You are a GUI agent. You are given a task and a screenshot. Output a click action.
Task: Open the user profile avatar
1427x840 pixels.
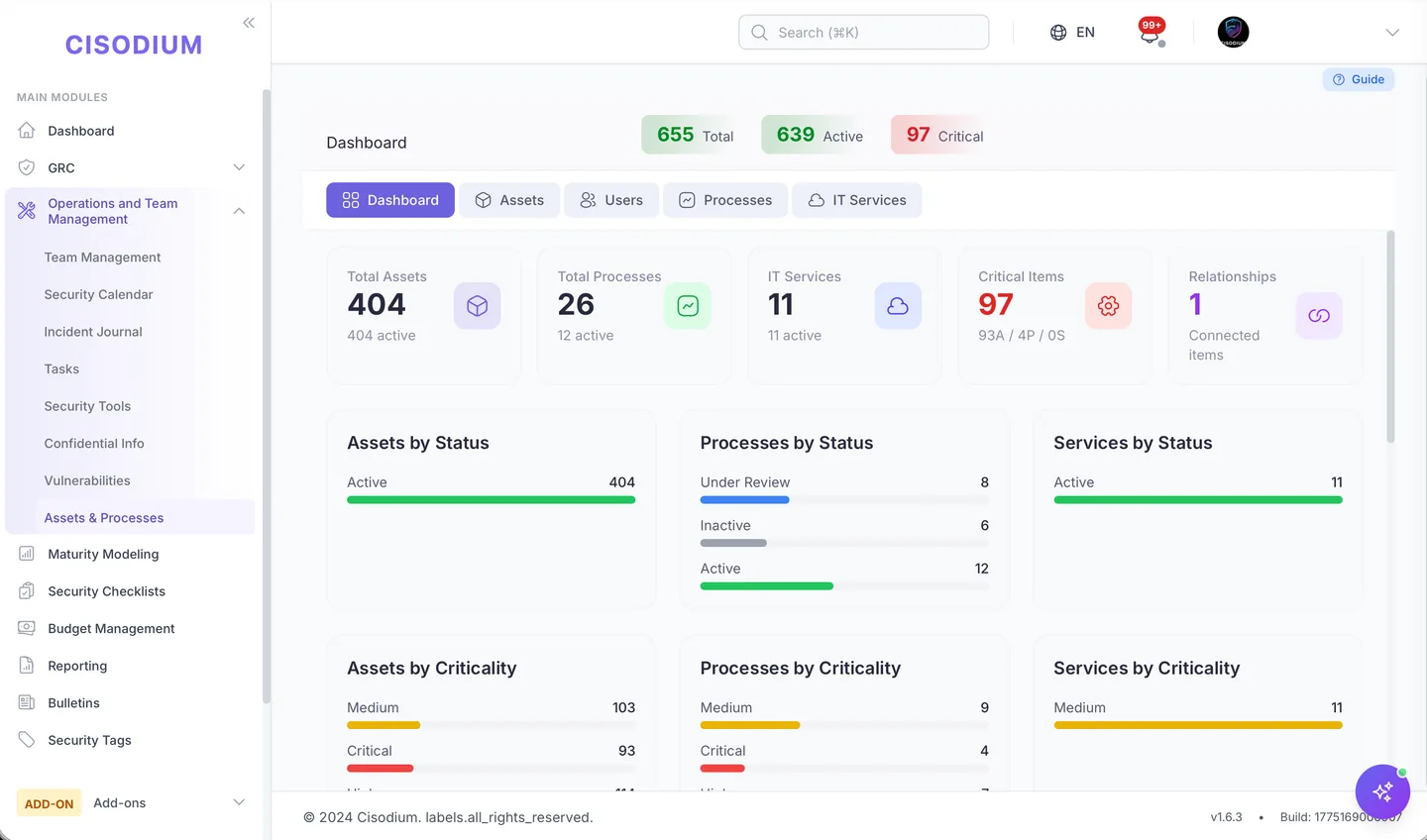(1233, 33)
